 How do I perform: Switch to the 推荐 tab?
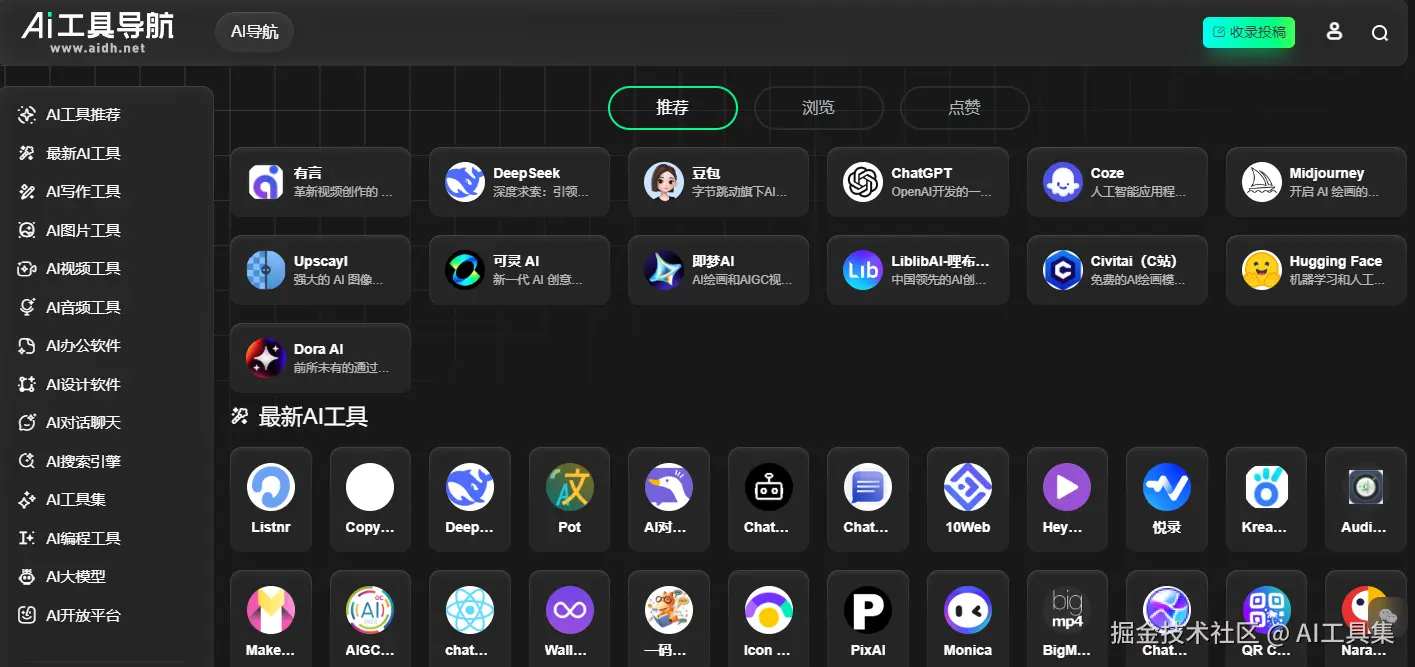[x=672, y=108]
